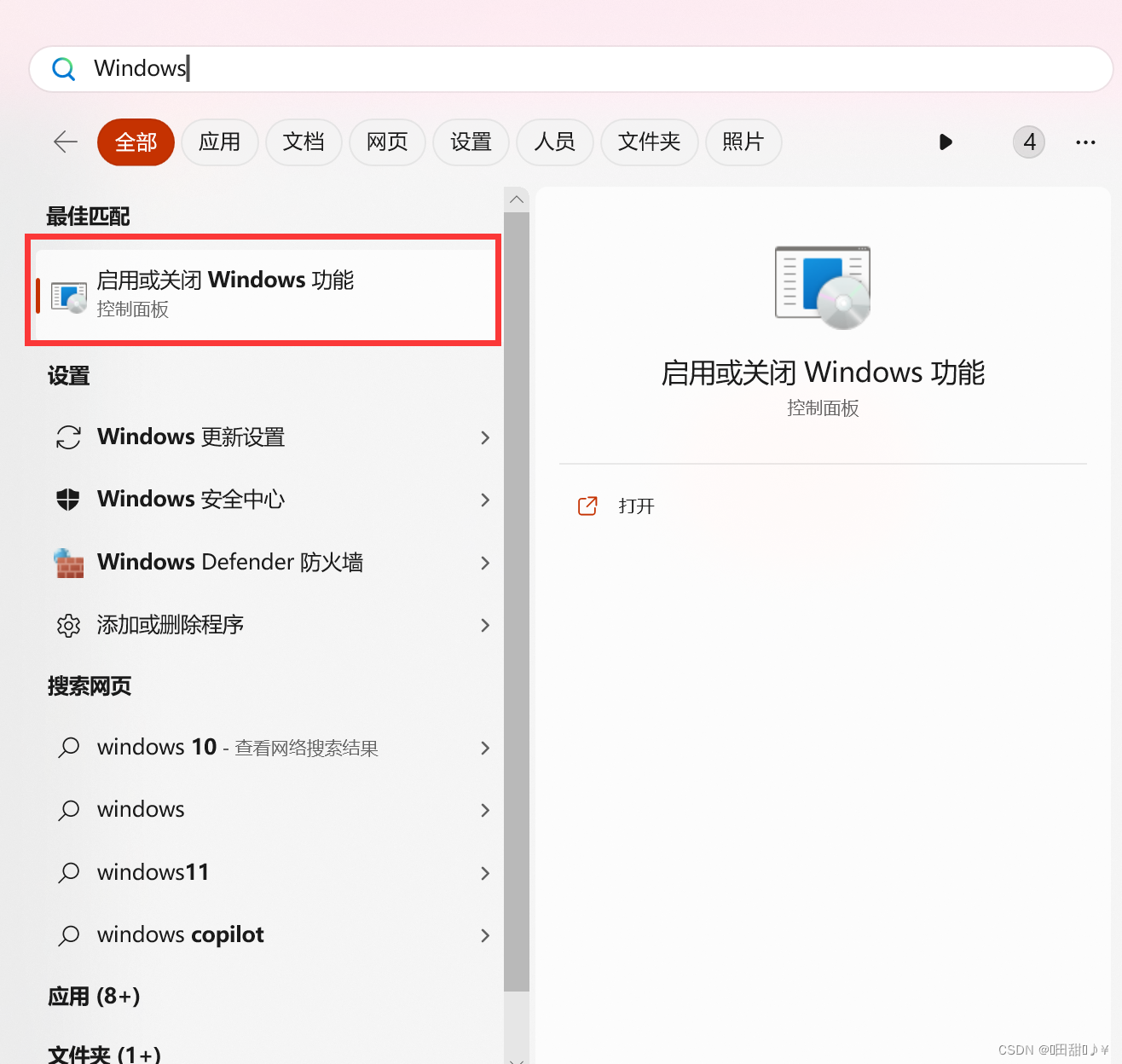Viewport: 1122px width, 1064px height.
Task: Click the results list vertical scrollbar thumb
Action: coord(517,602)
